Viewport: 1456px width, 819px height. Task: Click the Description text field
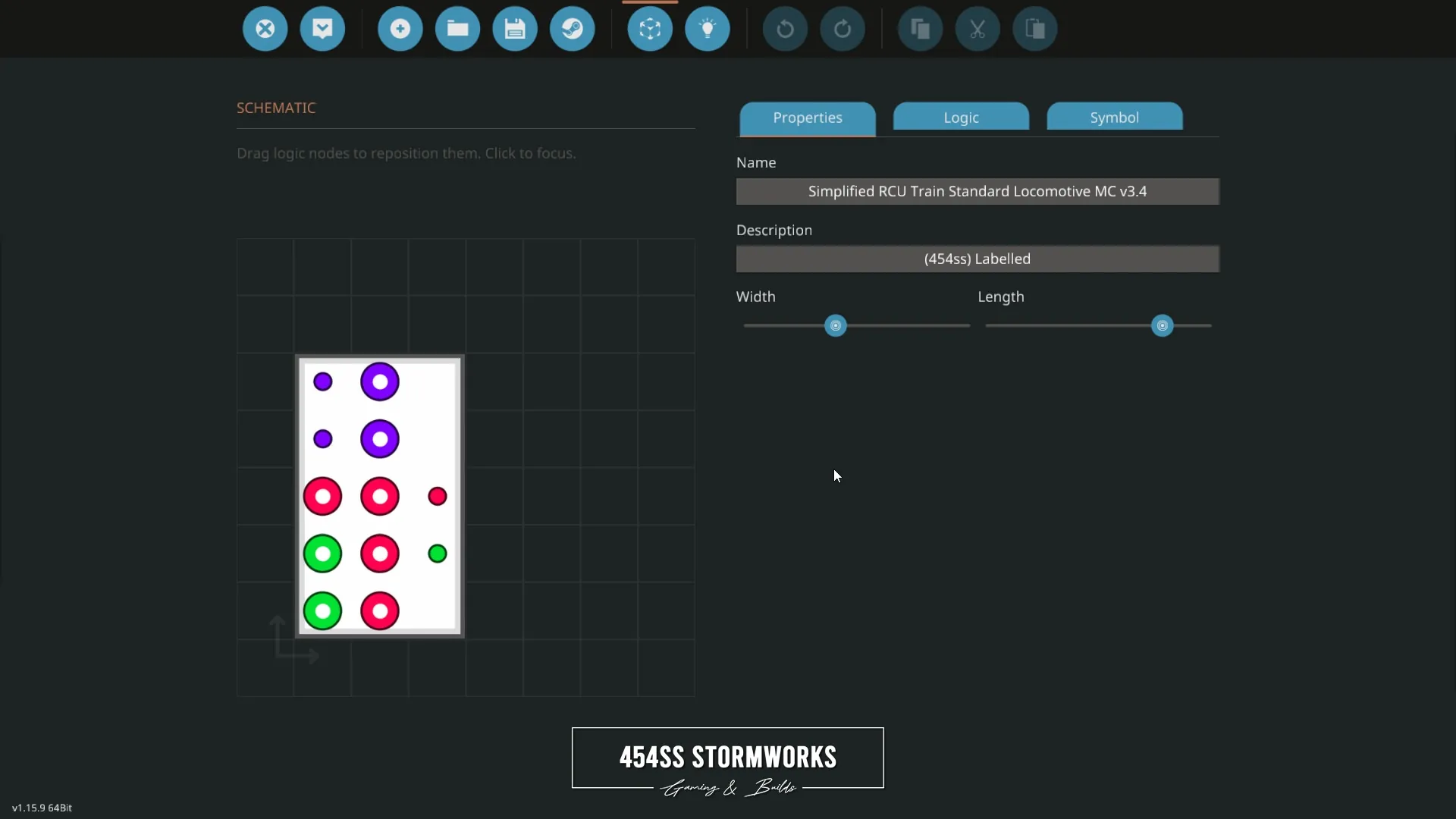977,259
